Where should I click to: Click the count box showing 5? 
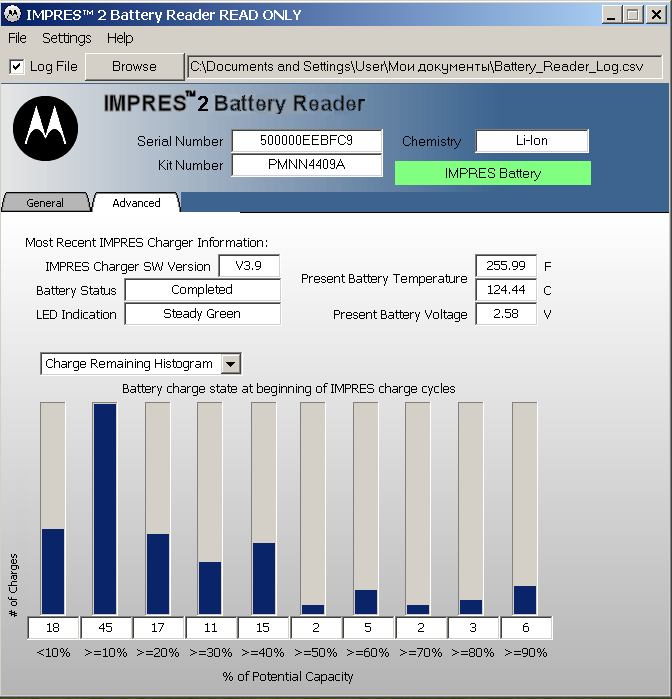tap(368, 628)
